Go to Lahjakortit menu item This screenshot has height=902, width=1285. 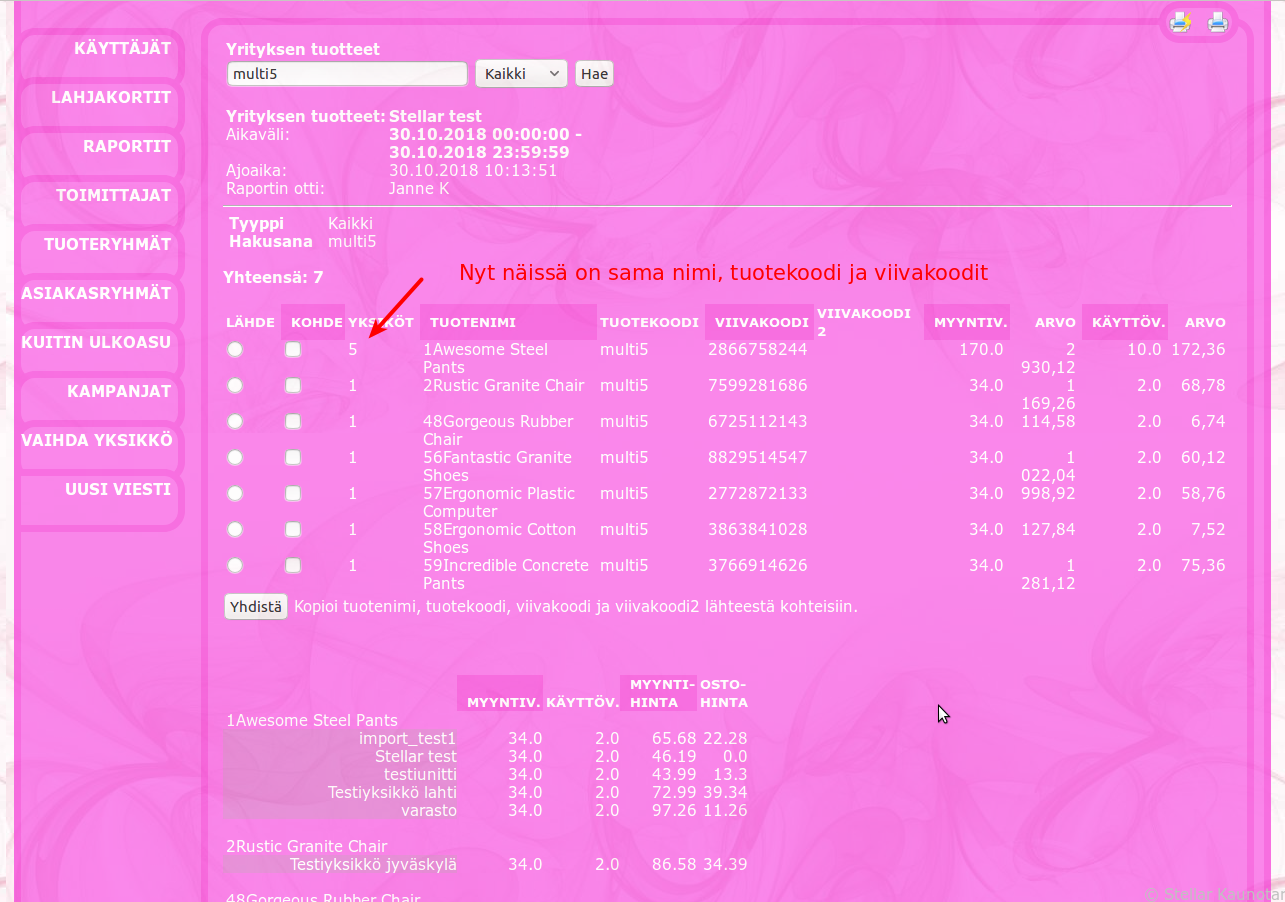point(111,98)
